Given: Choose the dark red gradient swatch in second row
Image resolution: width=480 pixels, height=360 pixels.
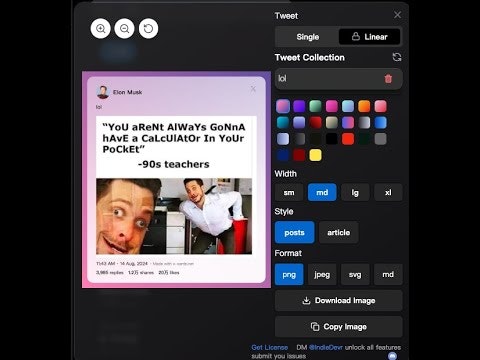Looking at the screenshot, I should [315, 123].
